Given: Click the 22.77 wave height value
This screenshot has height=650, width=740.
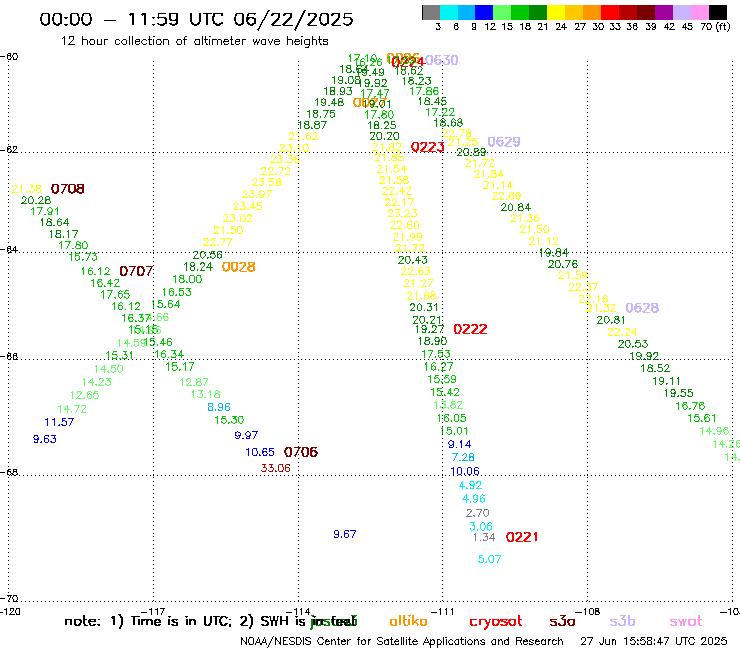Looking at the screenshot, I should point(218,242).
